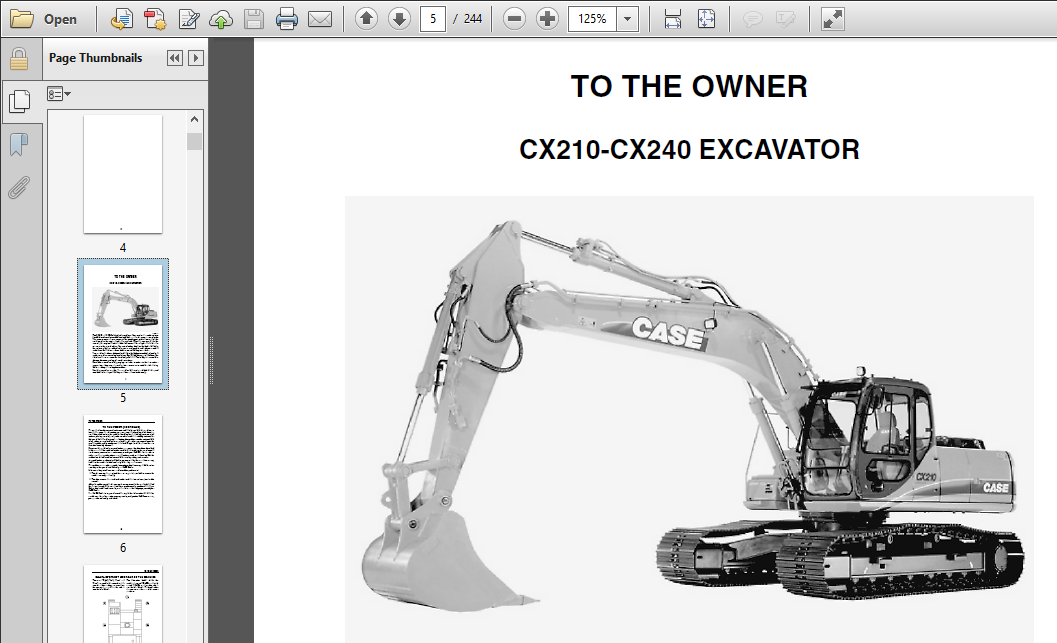Viewport: 1057px width, 643px height.
Task: Open the zoom level dropdown arrow
Action: (x=628, y=19)
